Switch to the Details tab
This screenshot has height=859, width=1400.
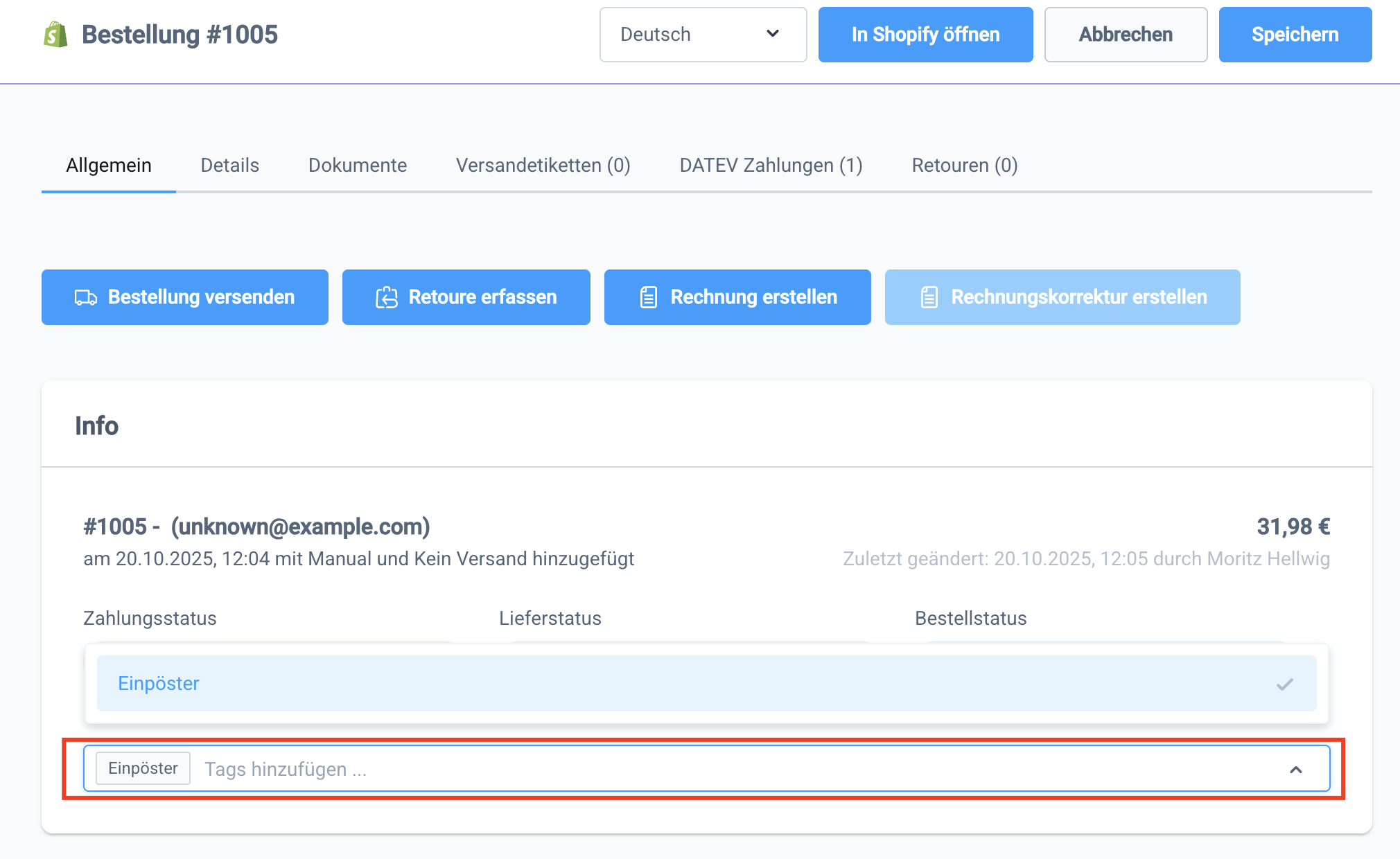229,166
